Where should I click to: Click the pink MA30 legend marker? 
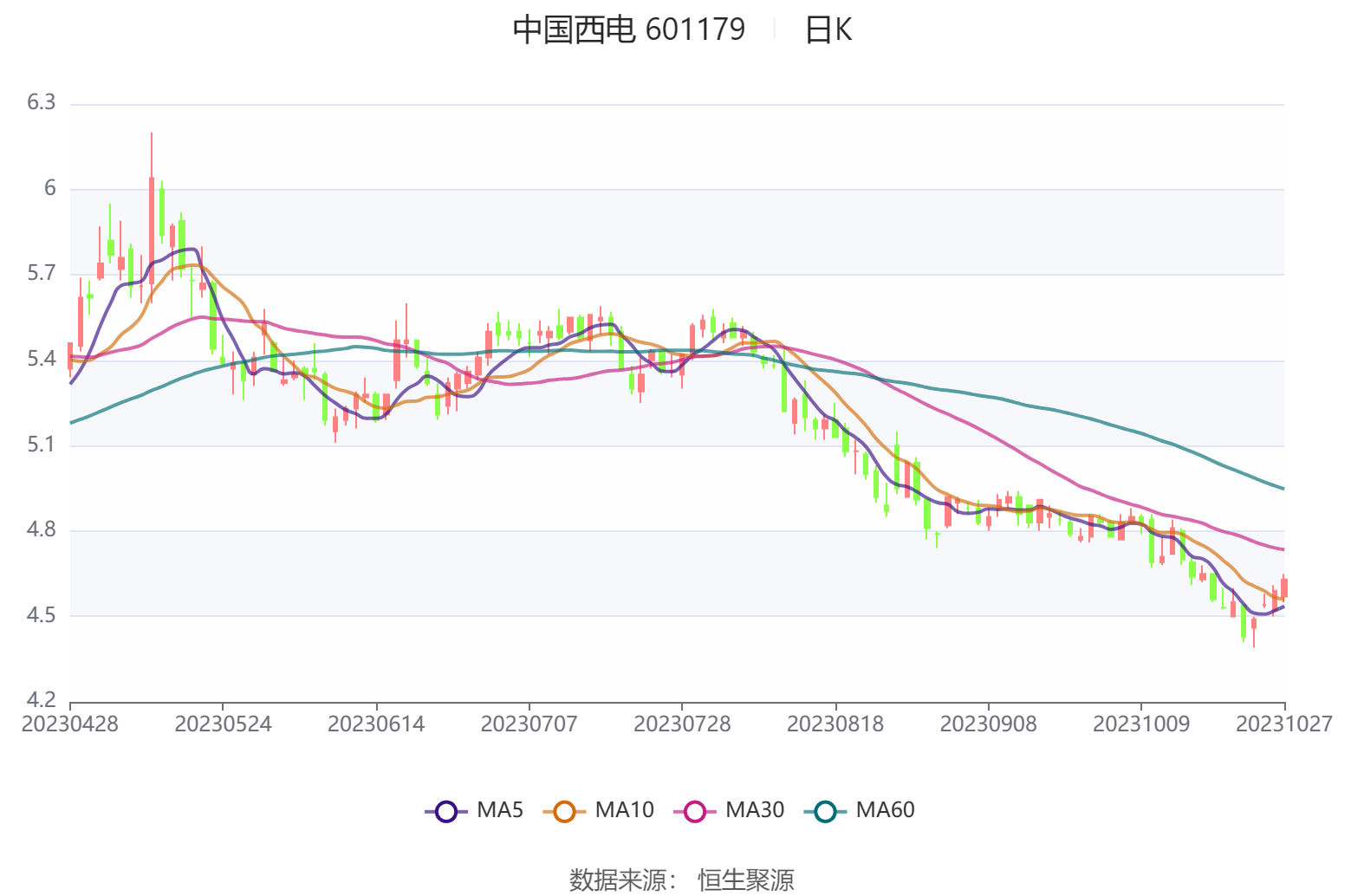tap(695, 812)
